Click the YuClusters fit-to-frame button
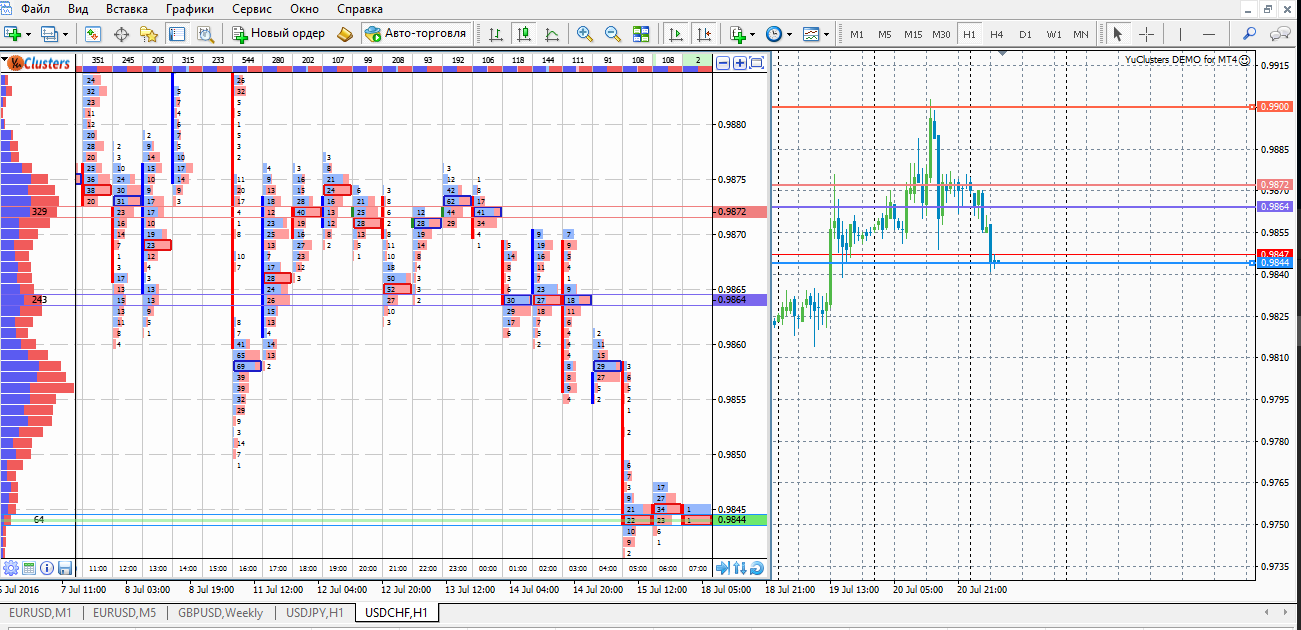The image size is (1301, 630). click(757, 63)
